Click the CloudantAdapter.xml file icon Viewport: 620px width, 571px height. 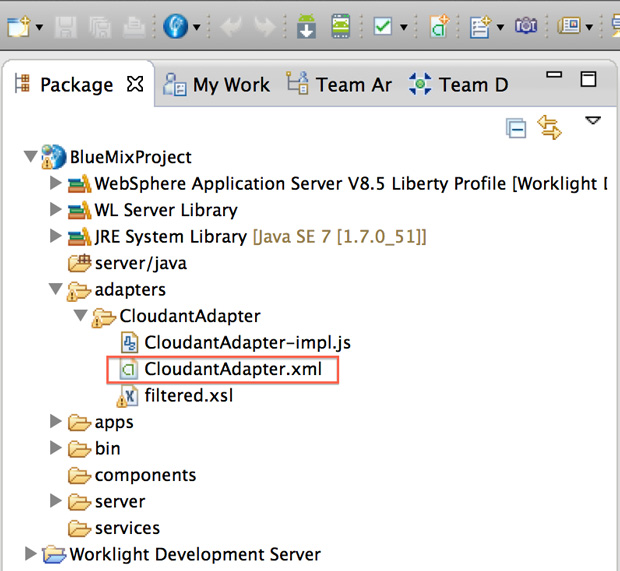point(129,369)
